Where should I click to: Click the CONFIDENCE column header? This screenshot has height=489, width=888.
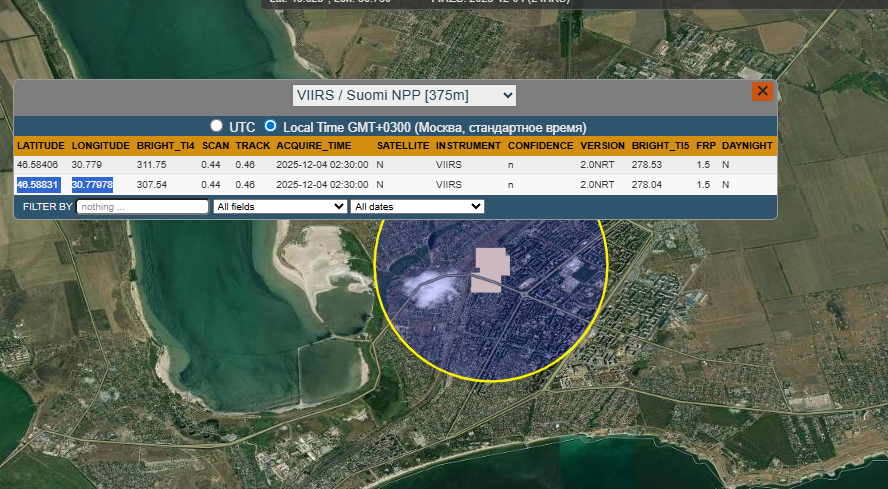(x=540, y=146)
